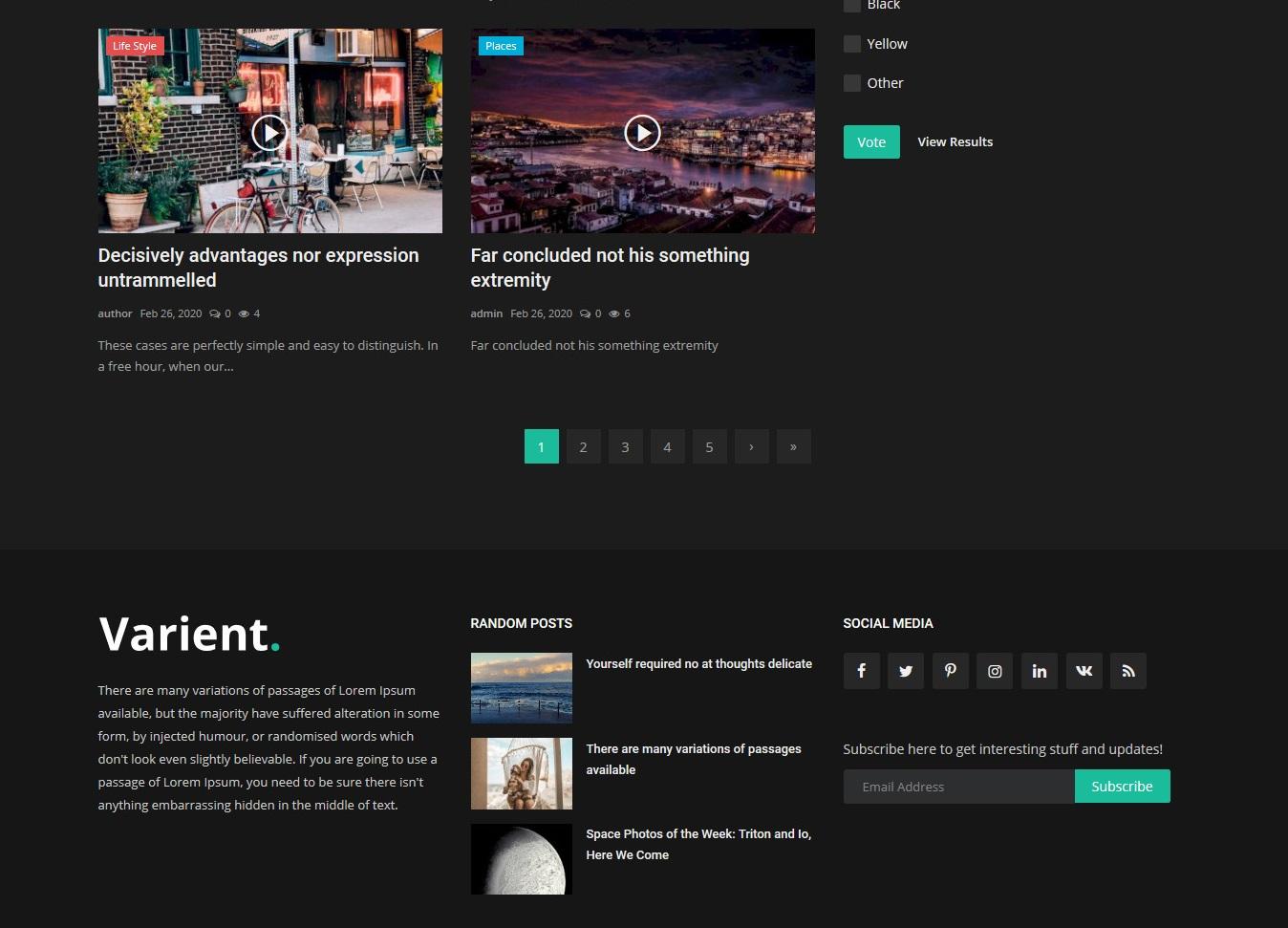1288x928 pixels.
Task: Open View Results link
Action: (955, 141)
